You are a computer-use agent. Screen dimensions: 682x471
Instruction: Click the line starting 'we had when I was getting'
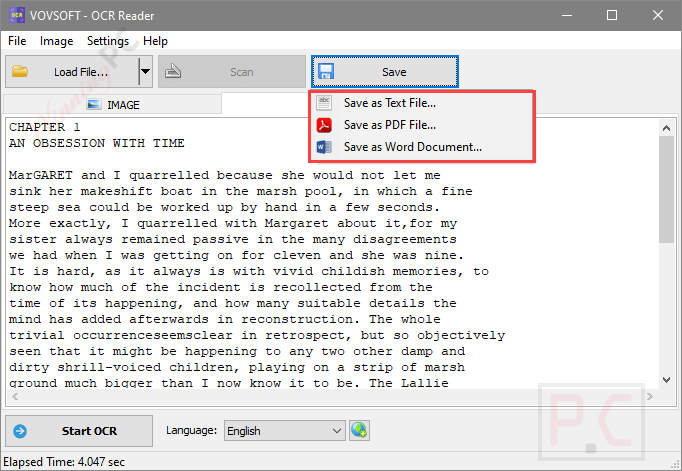237,255
